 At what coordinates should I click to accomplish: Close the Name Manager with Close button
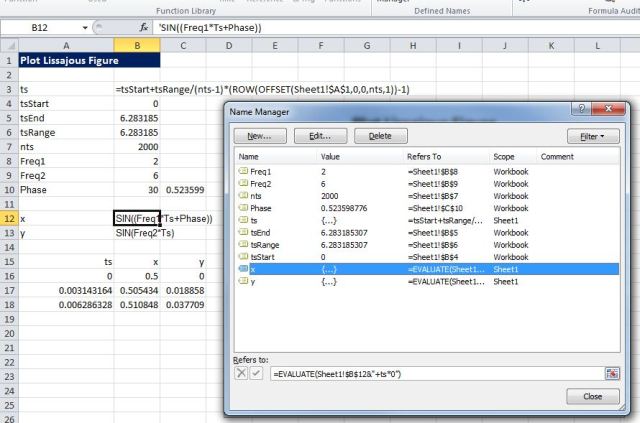pos(592,396)
